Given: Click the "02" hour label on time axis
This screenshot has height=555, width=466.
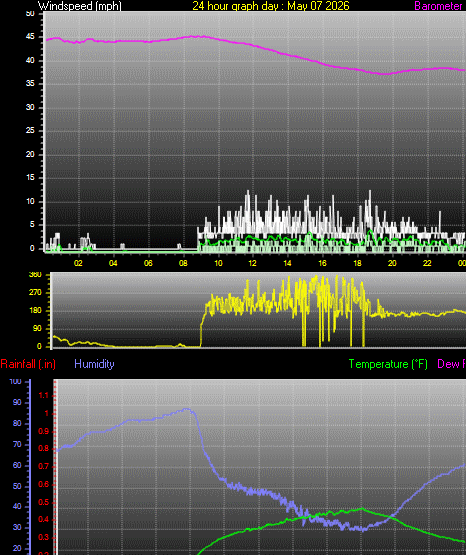Looking at the screenshot, I should 78,263.
